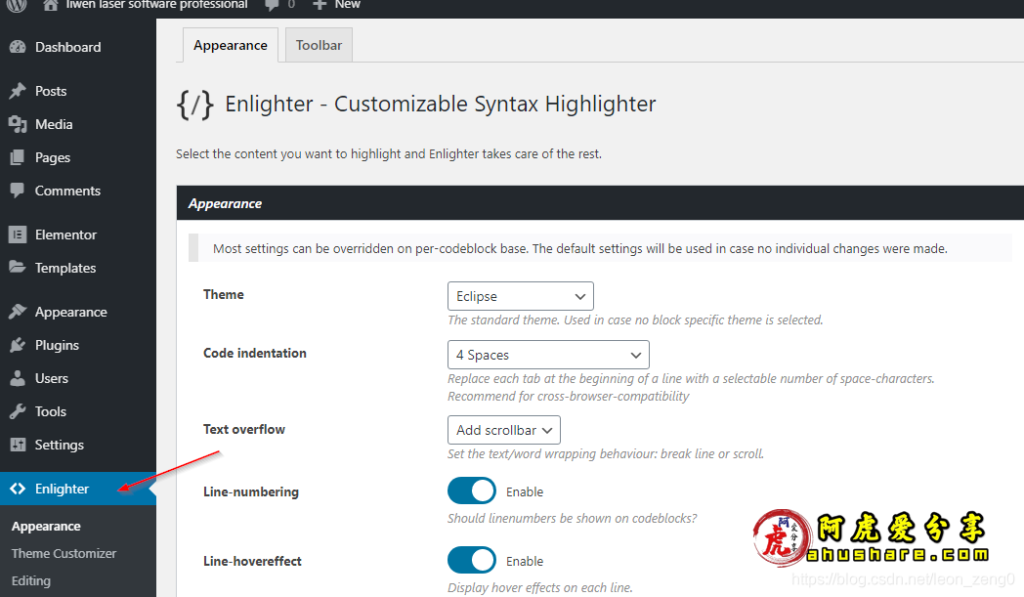The width and height of the screenshot is (1024, 597).
Task: Turn off the Line-hovereffect toggle
Action: pyautogui.click(x=471, y=560)
